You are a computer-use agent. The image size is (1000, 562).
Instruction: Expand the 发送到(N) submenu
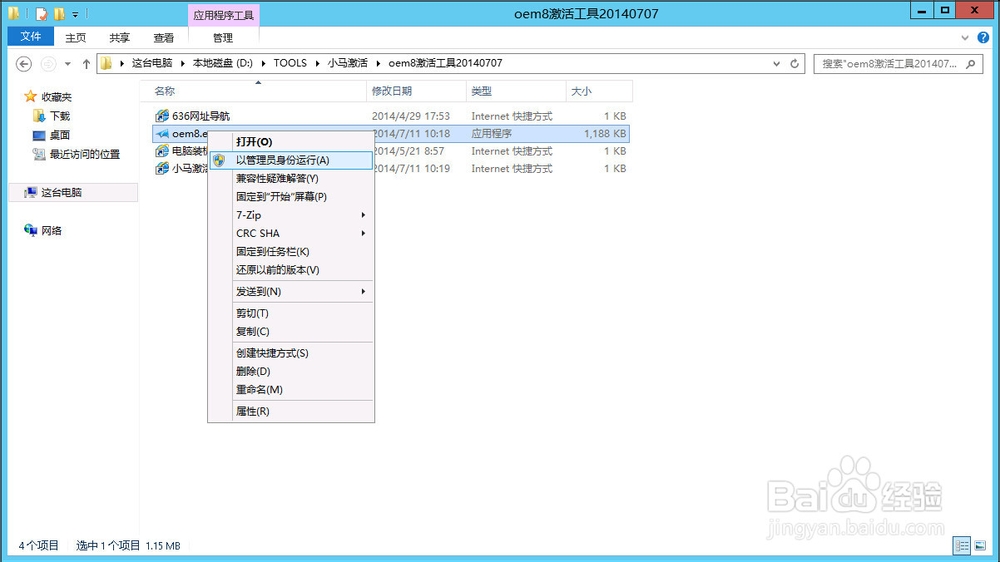click(x=291, y=292)
